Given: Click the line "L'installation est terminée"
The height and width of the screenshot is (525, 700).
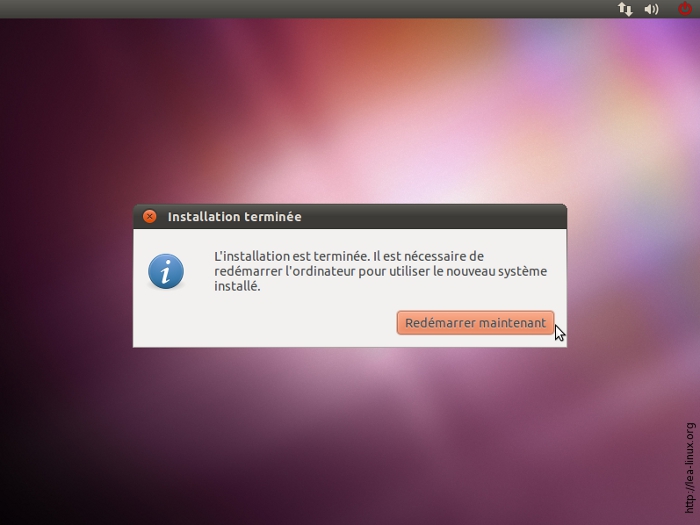Looking at the screenshot, I should 349,256.
